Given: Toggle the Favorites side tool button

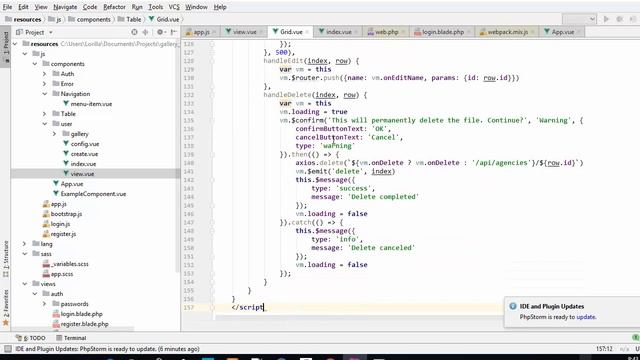Looking at the screenshot, I should (x=5, y=307).
